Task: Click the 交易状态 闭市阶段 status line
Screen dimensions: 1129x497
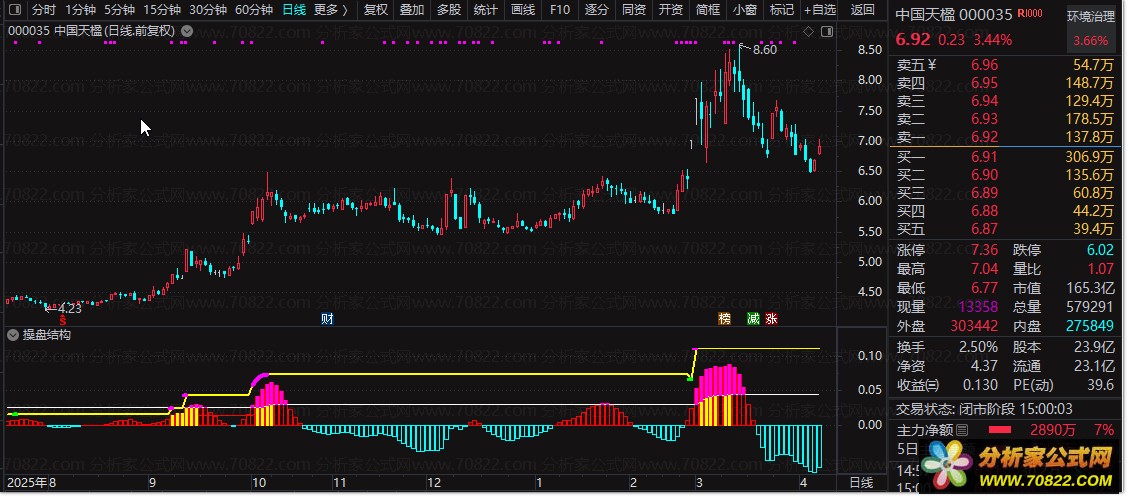Action: (984, 409)
